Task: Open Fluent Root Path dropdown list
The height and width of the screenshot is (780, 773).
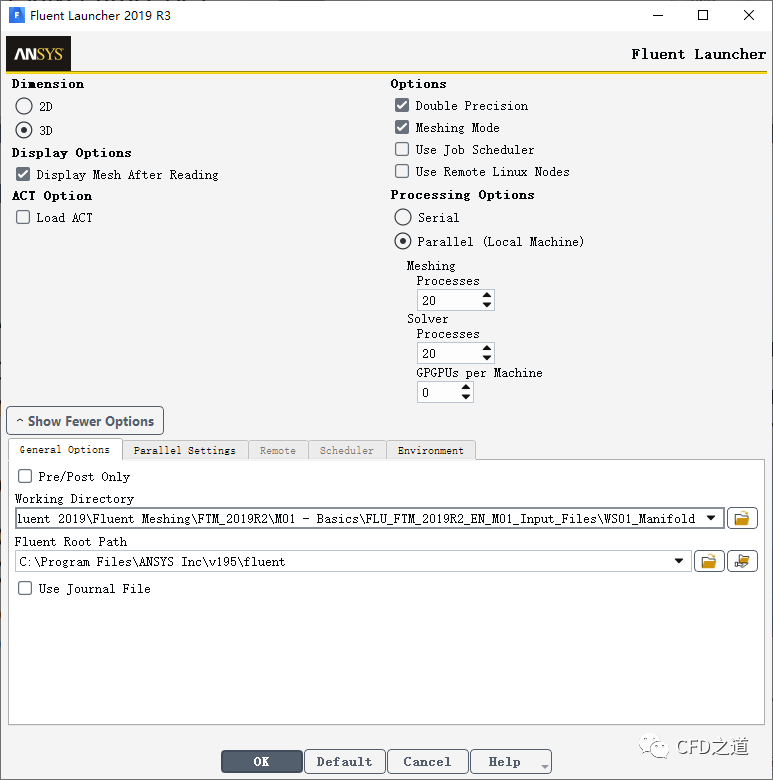Action: (x=679, y=561)
